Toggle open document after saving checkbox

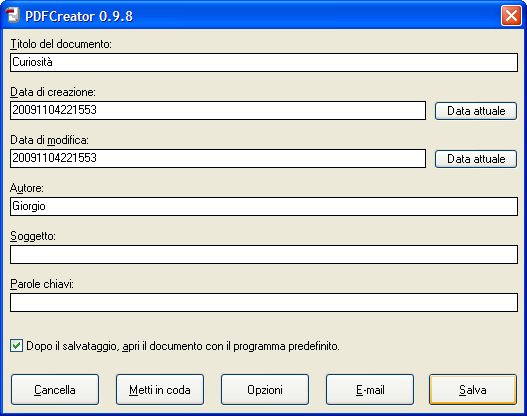coord(16,346)
